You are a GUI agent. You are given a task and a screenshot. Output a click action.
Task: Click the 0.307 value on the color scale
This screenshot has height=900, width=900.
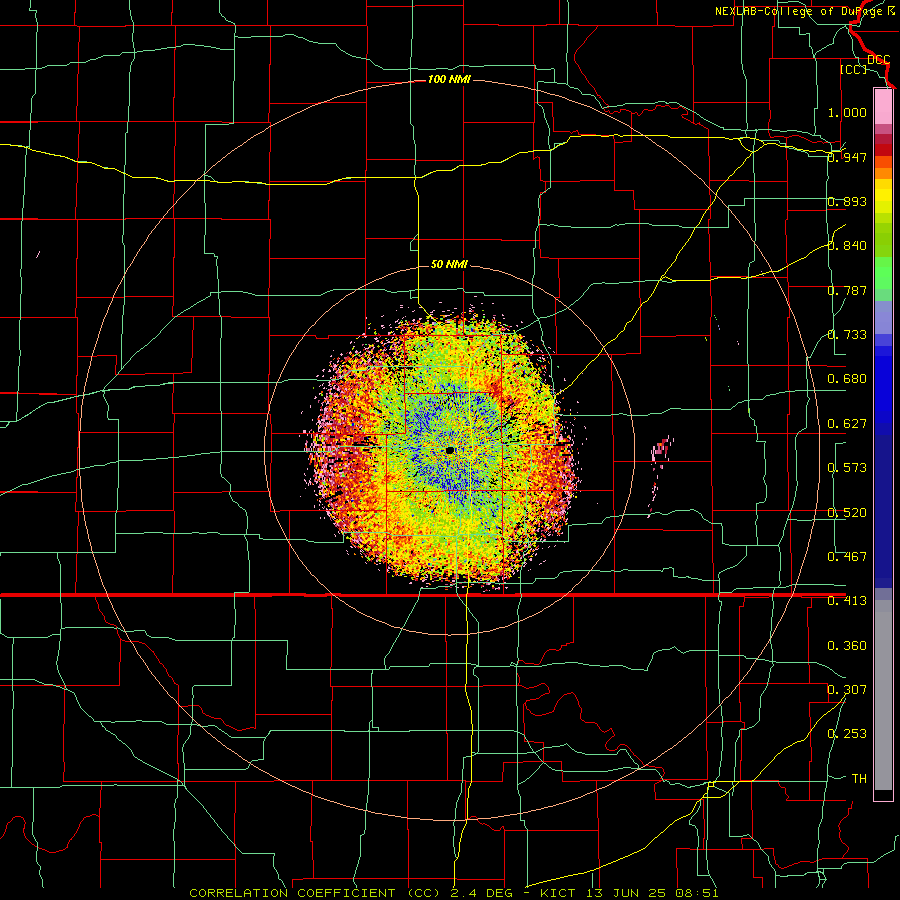tap(847, 690)
